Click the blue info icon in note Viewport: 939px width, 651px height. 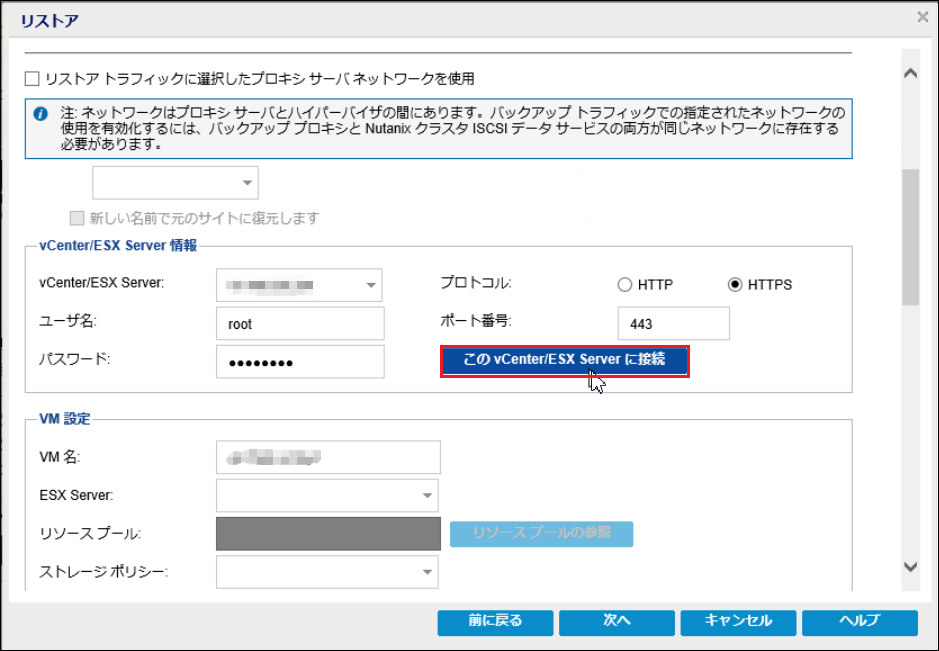[x=41, y=114]
